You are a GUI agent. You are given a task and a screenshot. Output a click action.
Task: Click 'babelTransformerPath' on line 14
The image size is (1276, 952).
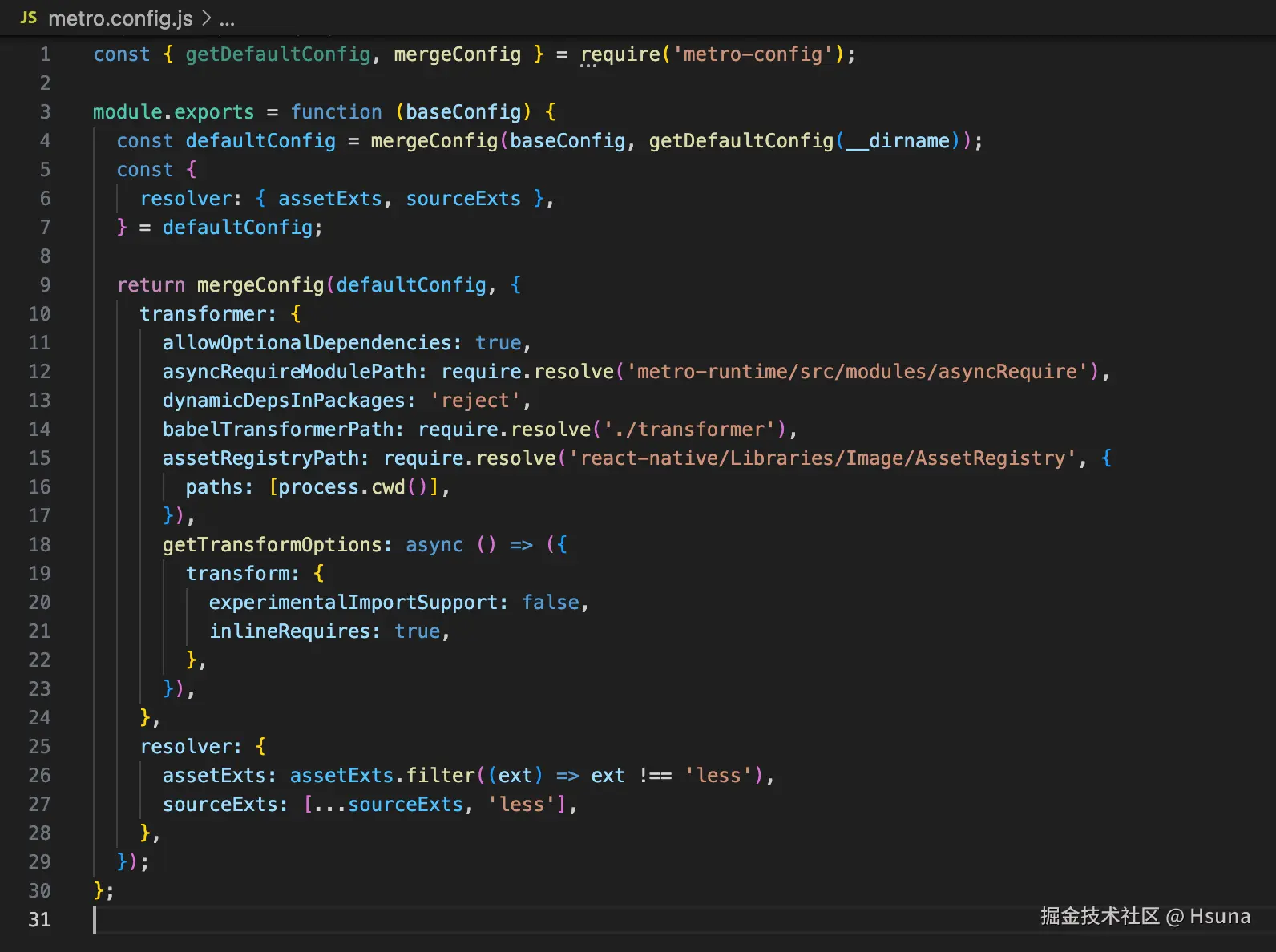278,430
